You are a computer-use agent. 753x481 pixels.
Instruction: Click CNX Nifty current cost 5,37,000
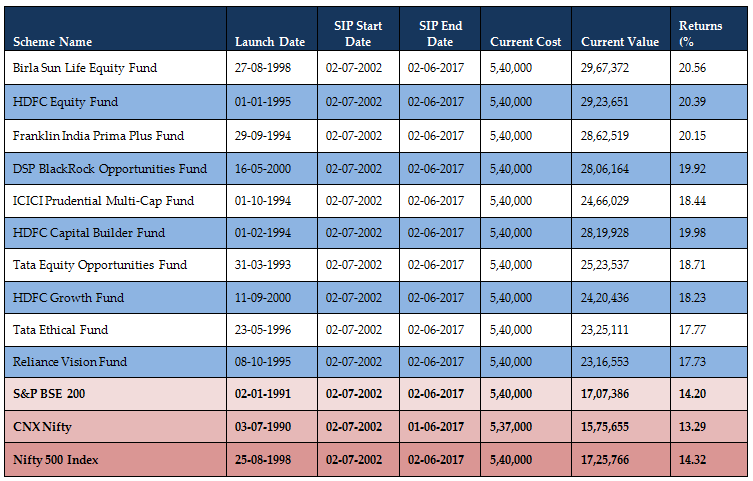[511, 427]
